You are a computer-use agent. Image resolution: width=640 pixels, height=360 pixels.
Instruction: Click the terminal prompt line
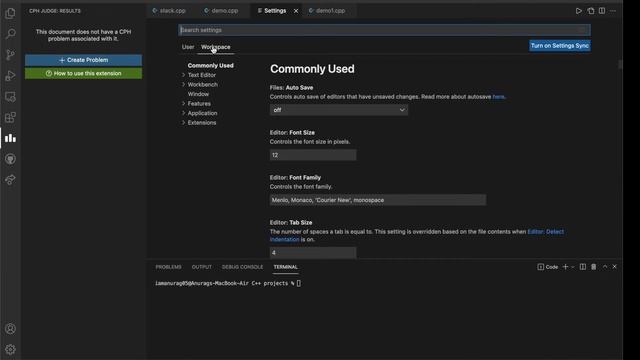[x=228, y=283]
